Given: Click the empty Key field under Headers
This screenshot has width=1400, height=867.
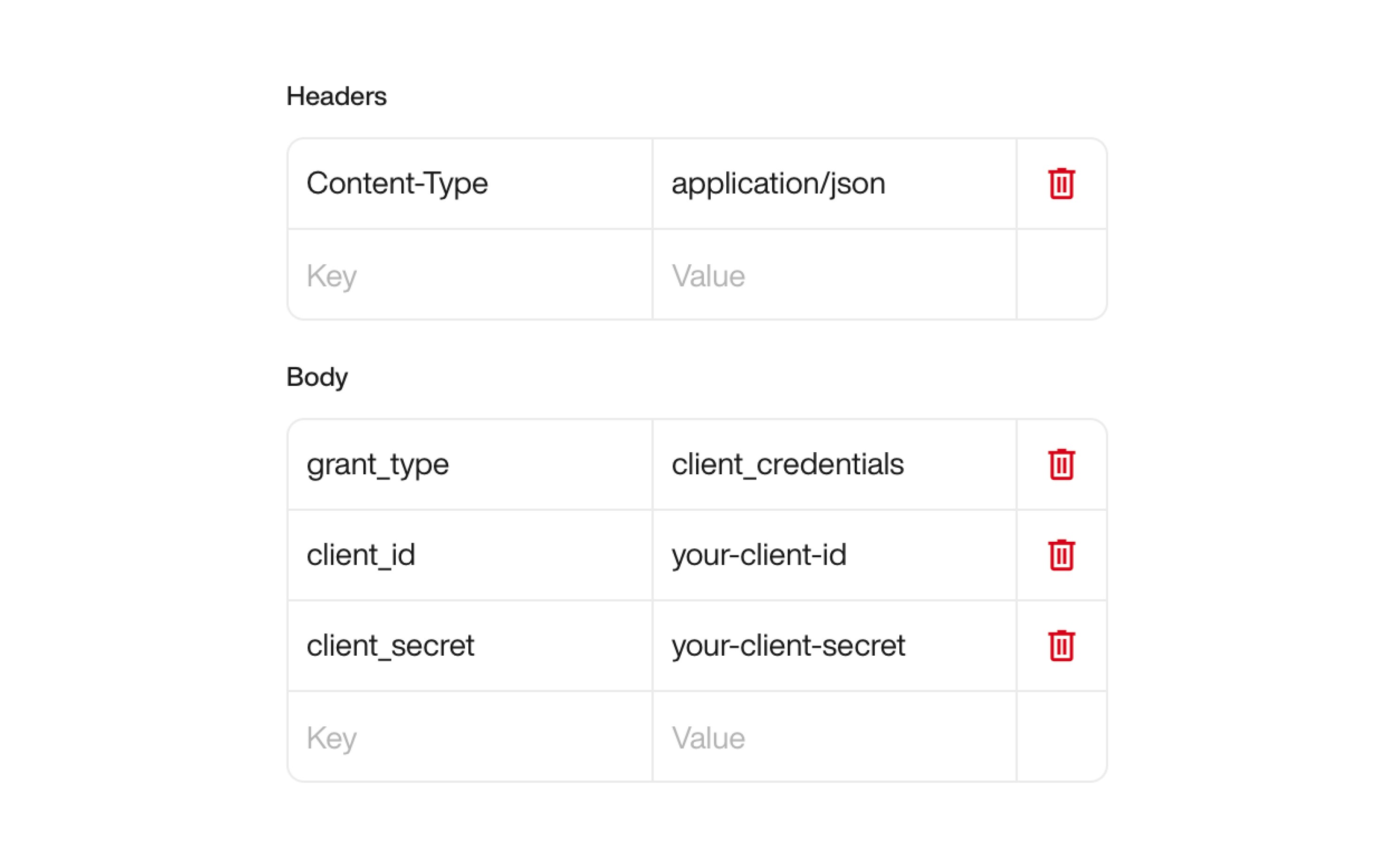Looking at the screenshot, I should (x=469, y=275).
